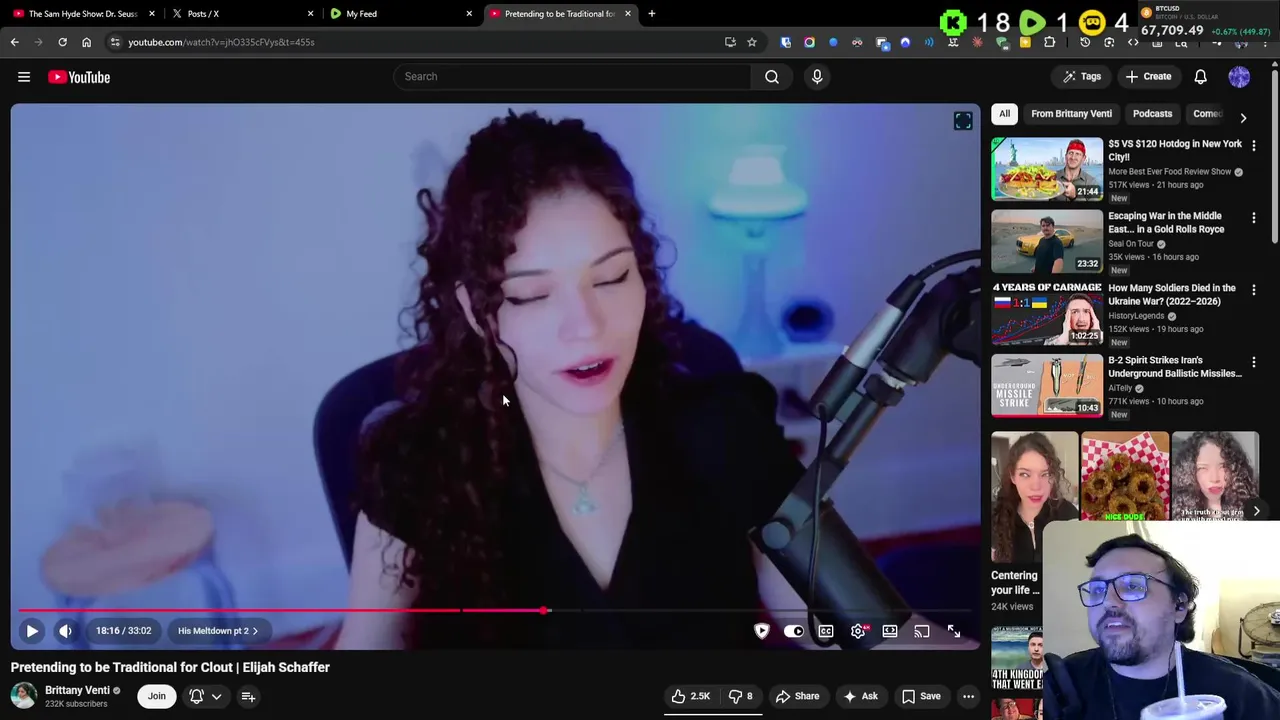Toggle closed captions CC

[x=826, y=631]
